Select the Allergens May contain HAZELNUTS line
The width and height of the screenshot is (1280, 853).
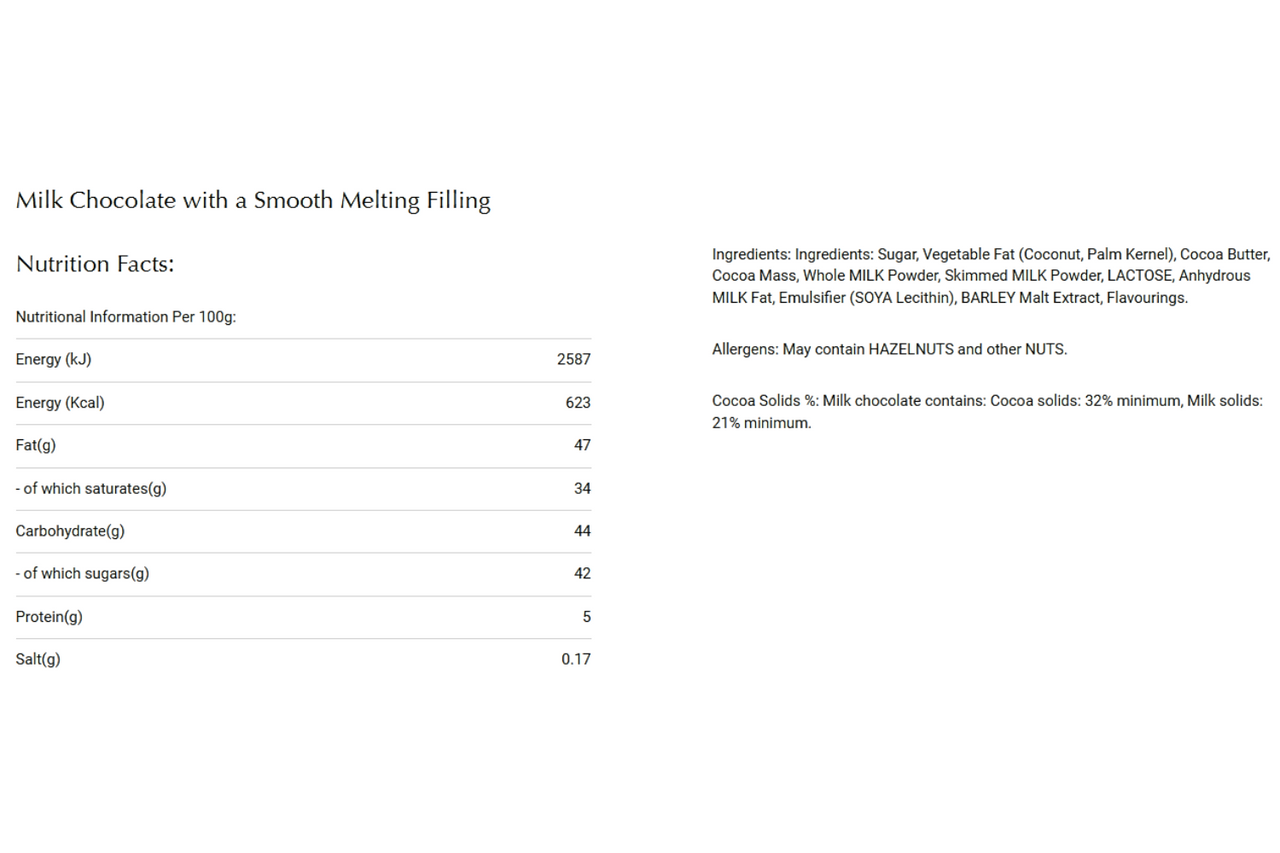889,350
